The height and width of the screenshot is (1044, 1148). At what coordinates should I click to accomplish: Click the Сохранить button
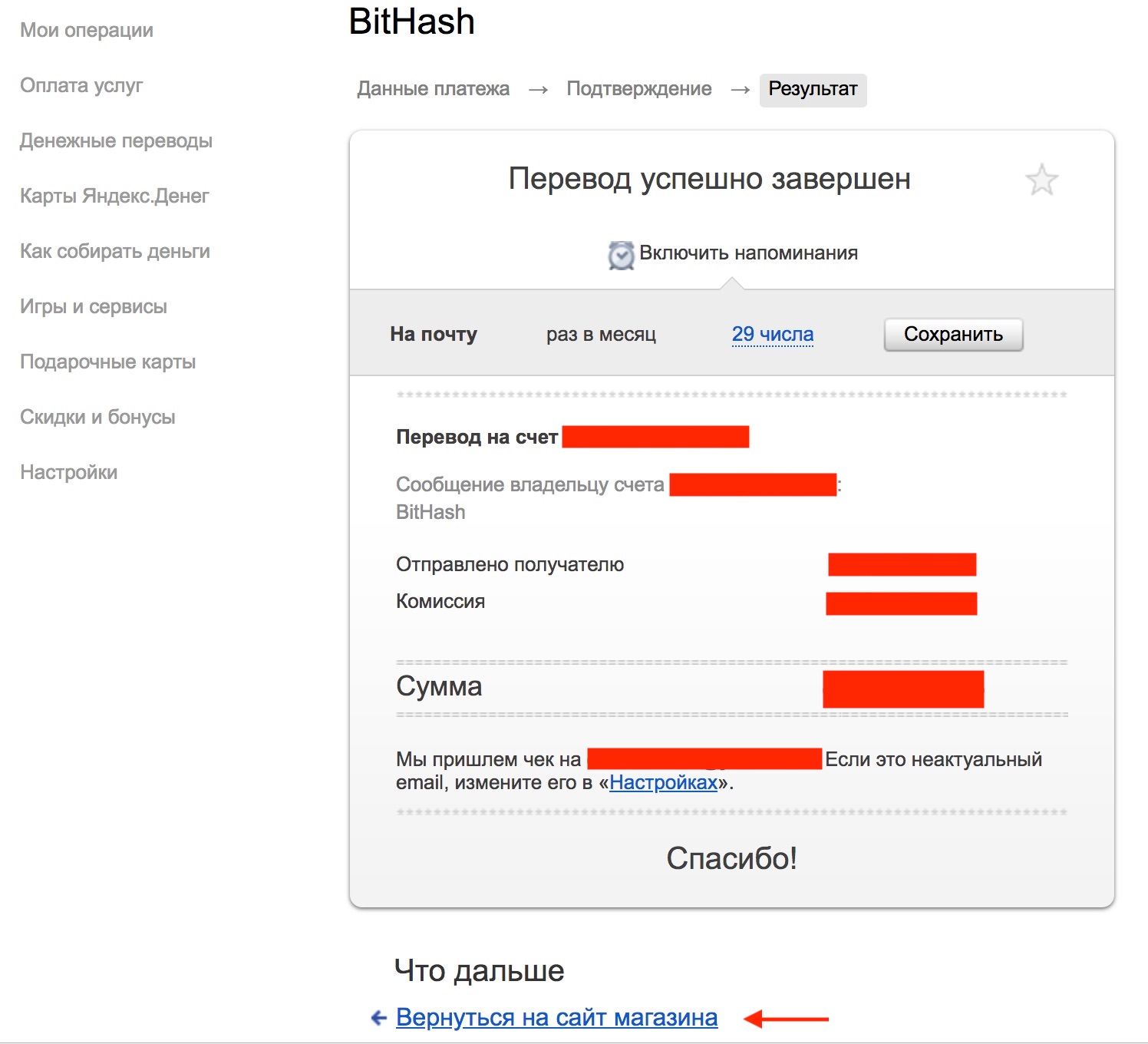click(x=953, y=334)
